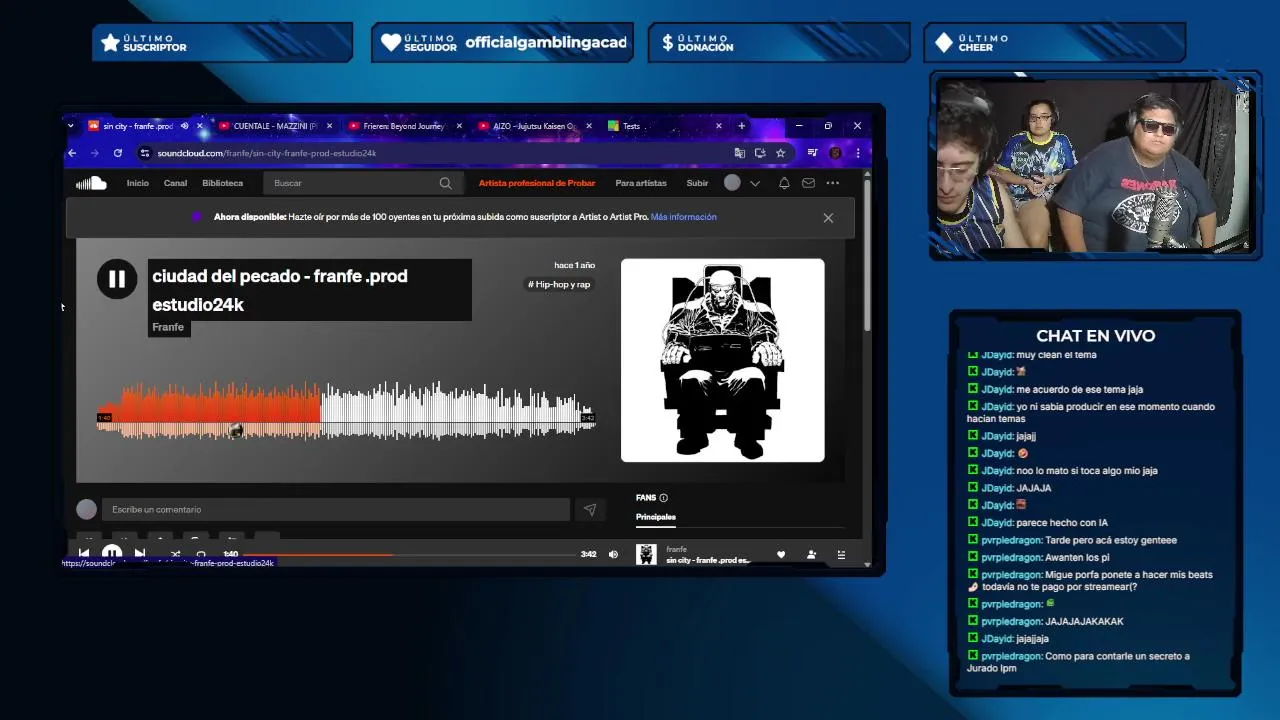
Task: Open Biblioteca in SoundCloud navigation
Action: tap(222, 183)
